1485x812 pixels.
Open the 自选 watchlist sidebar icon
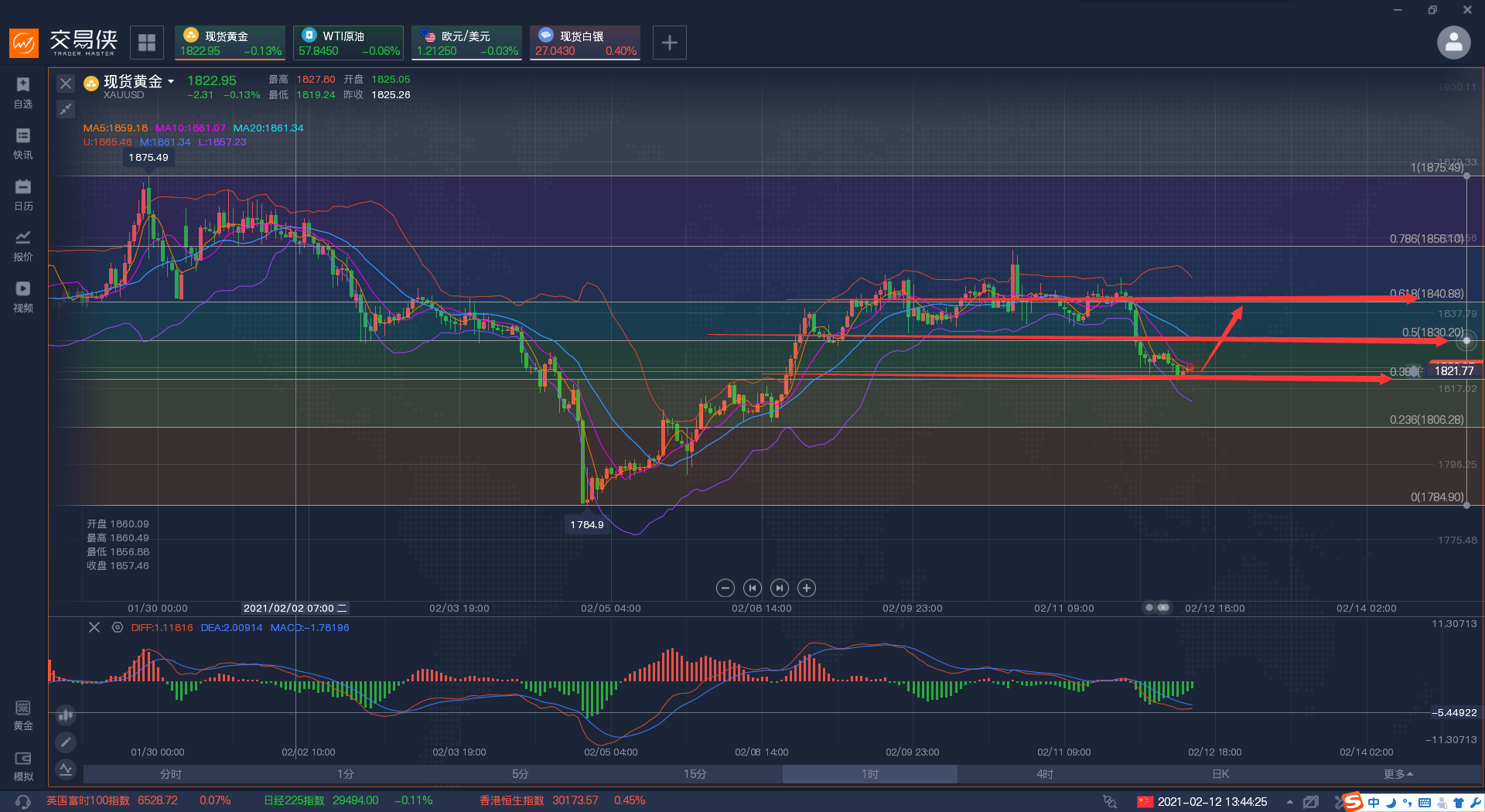[x=23, y=92]
